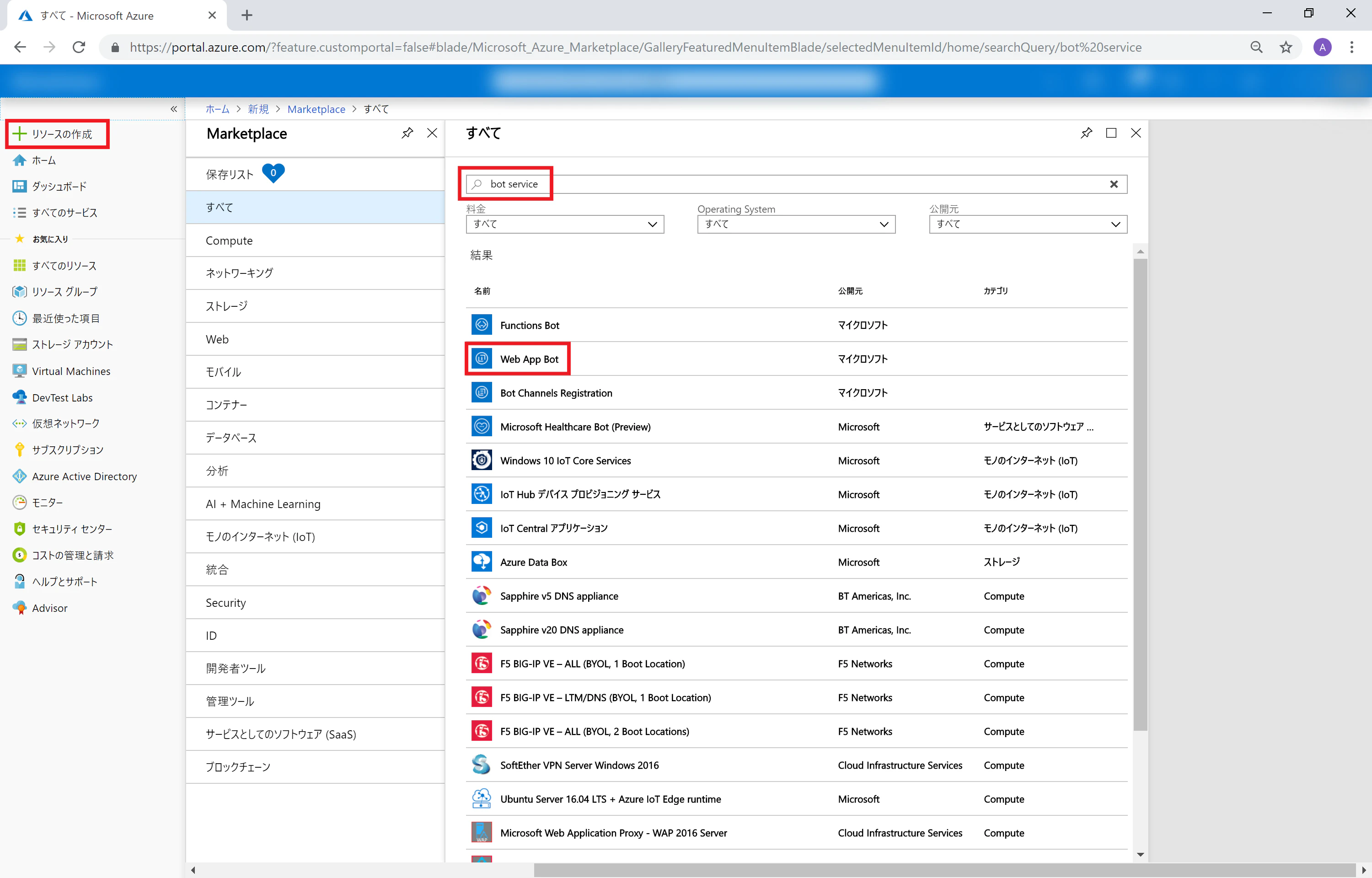
Task: Go to the Marketplace breadcrumb link
Action: (316, 109)
